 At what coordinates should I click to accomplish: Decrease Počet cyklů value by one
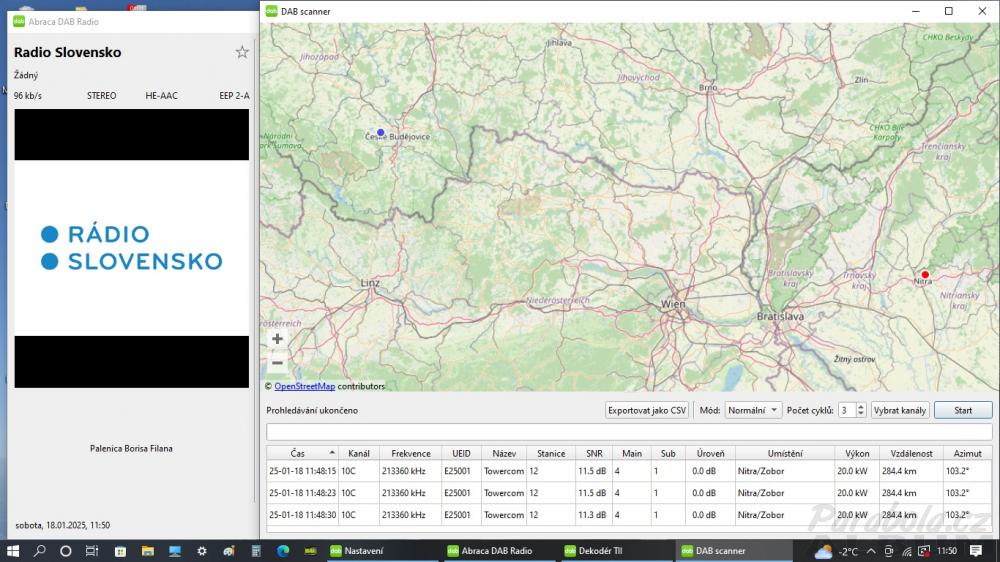(x=860, y=414)
